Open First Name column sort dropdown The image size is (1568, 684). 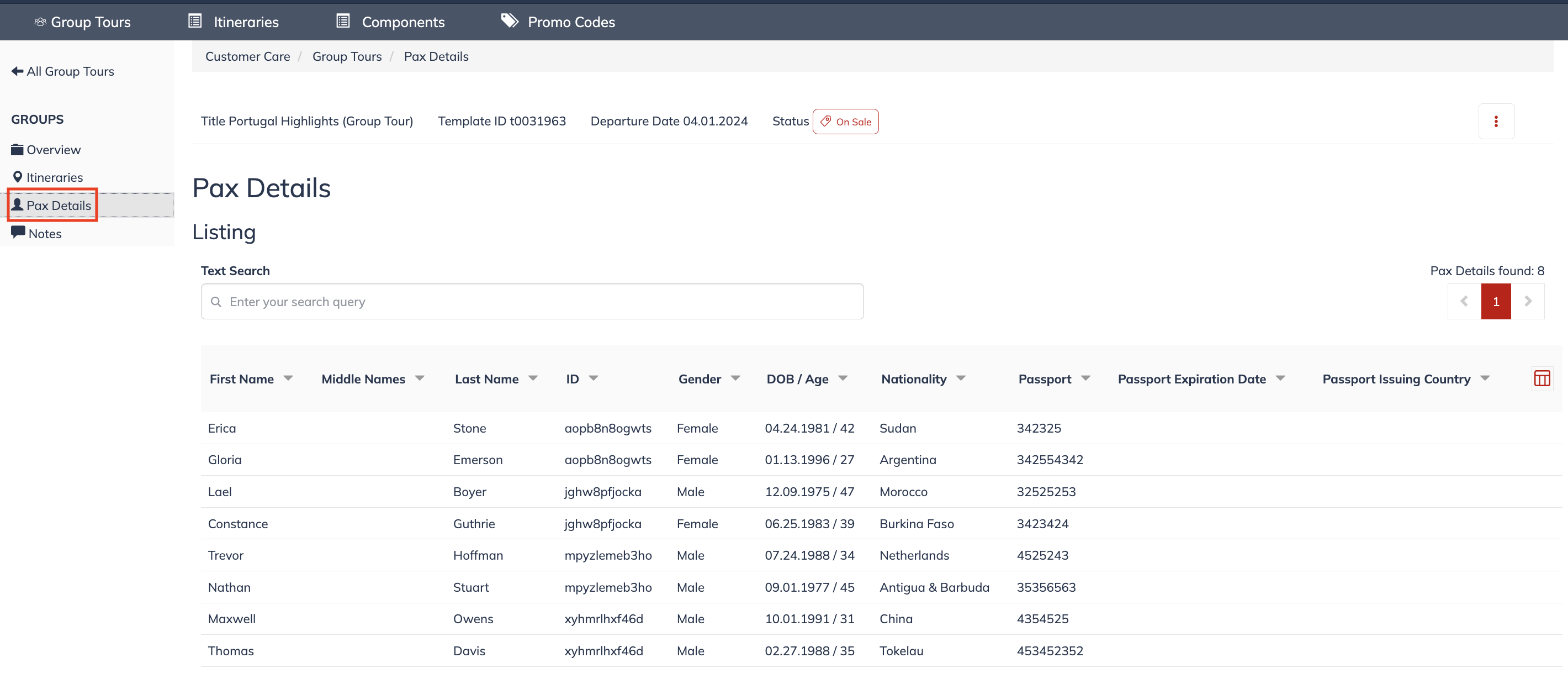click(x=289, y=378)
